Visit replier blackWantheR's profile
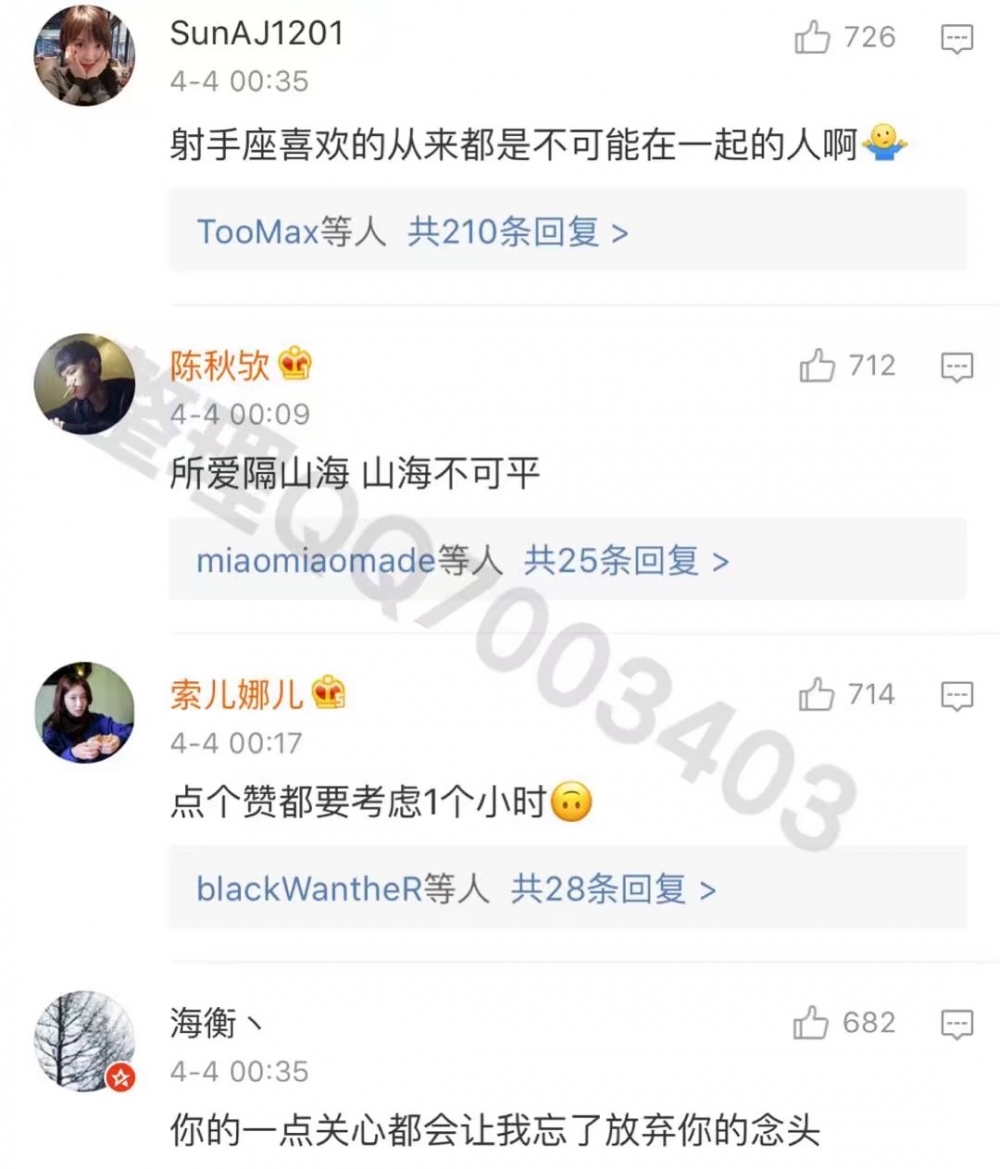 pos(309,889)
